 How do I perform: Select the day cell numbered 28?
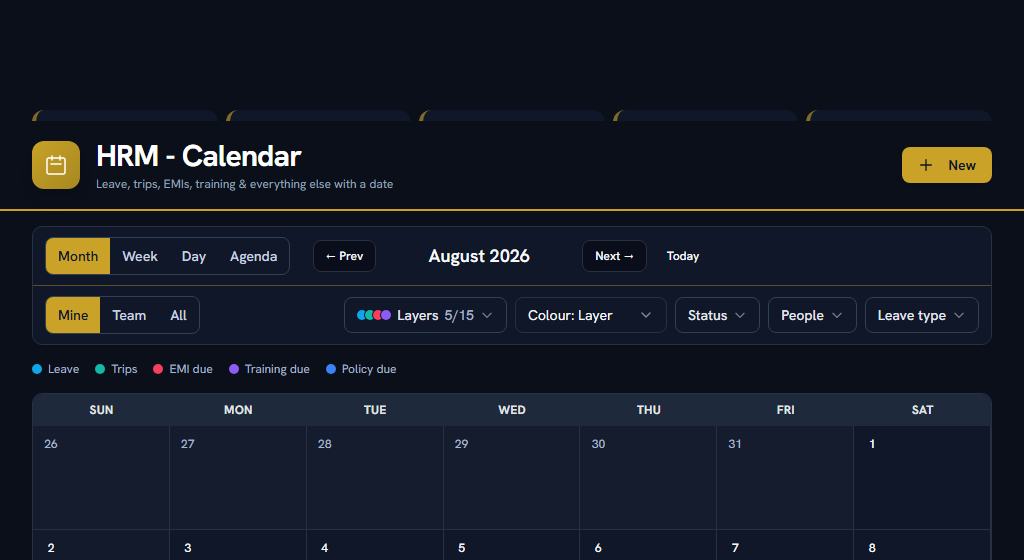pos(375,478)
